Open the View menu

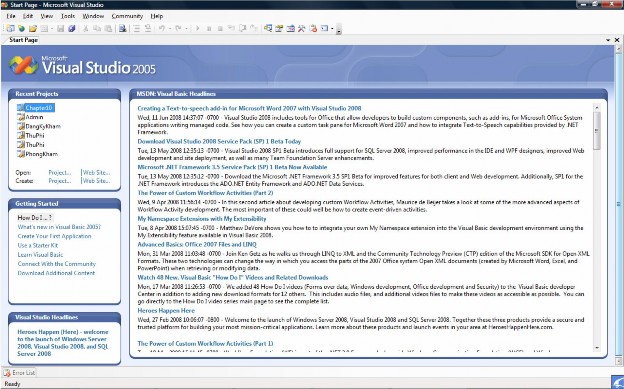click(x=47, y=16)
